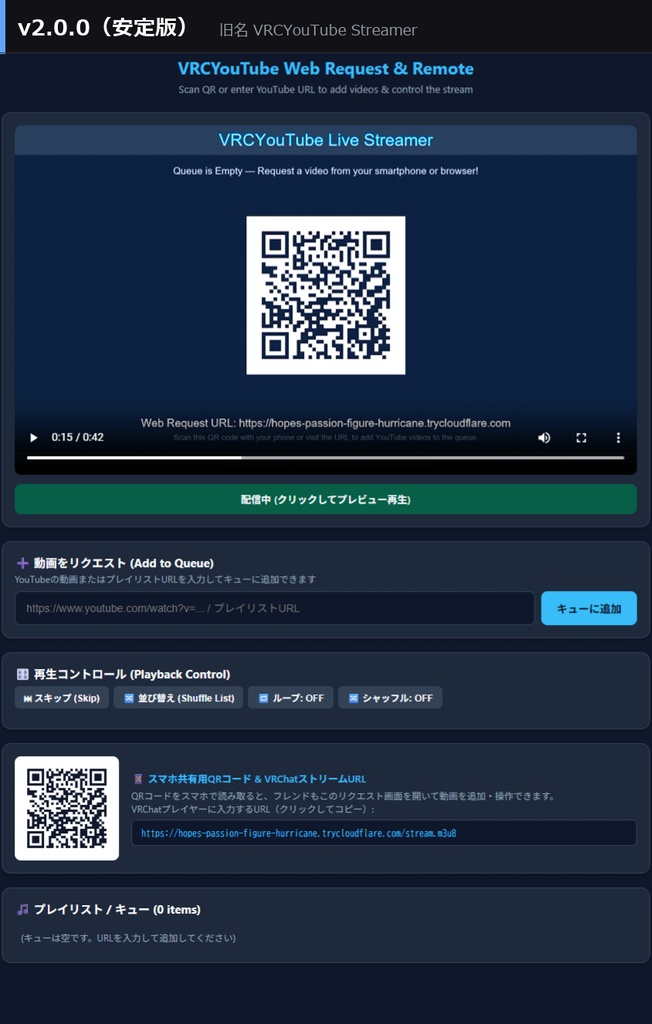The width and height of the screenshot is (652, 1024).
Task: Toggle シャッフル: OFF shuffle setting
Action: [x=390, y=697]
